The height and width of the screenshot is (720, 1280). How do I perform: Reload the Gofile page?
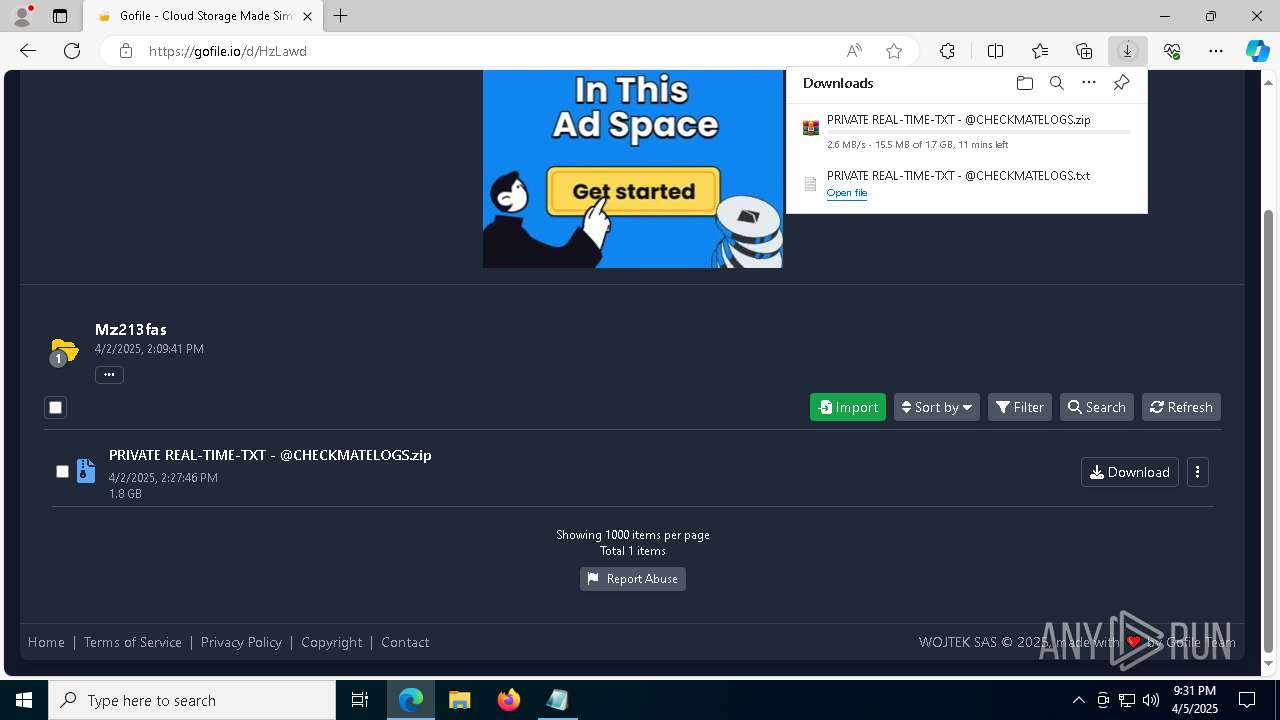72,51
